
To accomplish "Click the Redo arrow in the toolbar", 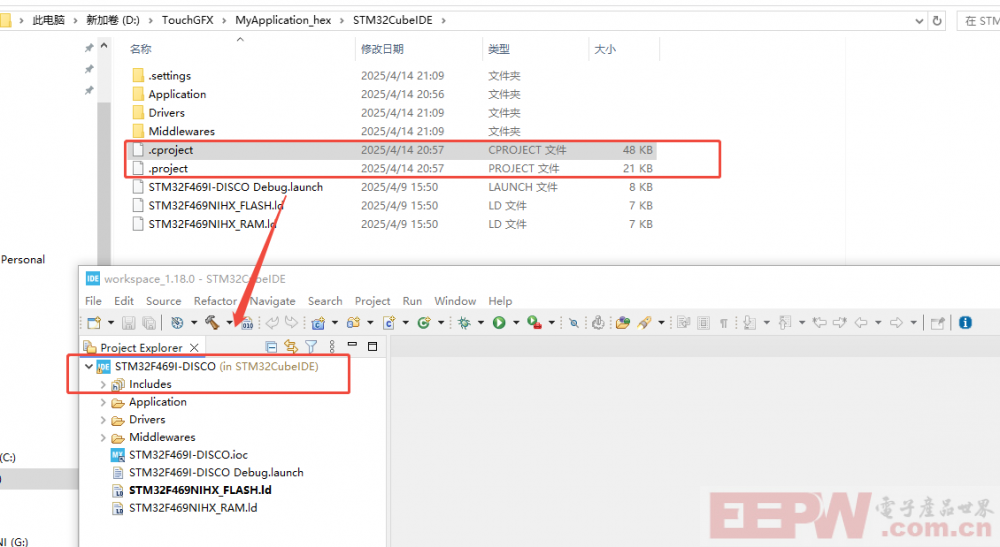I will [291, 323].
